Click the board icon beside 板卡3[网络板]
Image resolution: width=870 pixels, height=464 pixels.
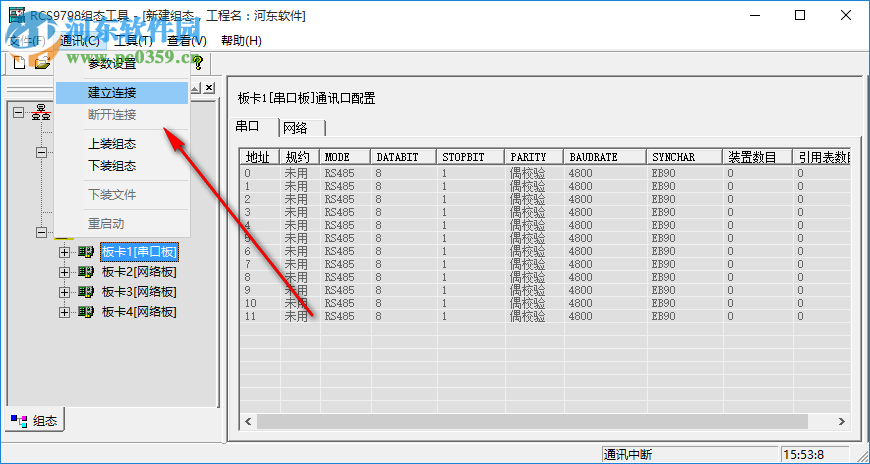point(85,292)
